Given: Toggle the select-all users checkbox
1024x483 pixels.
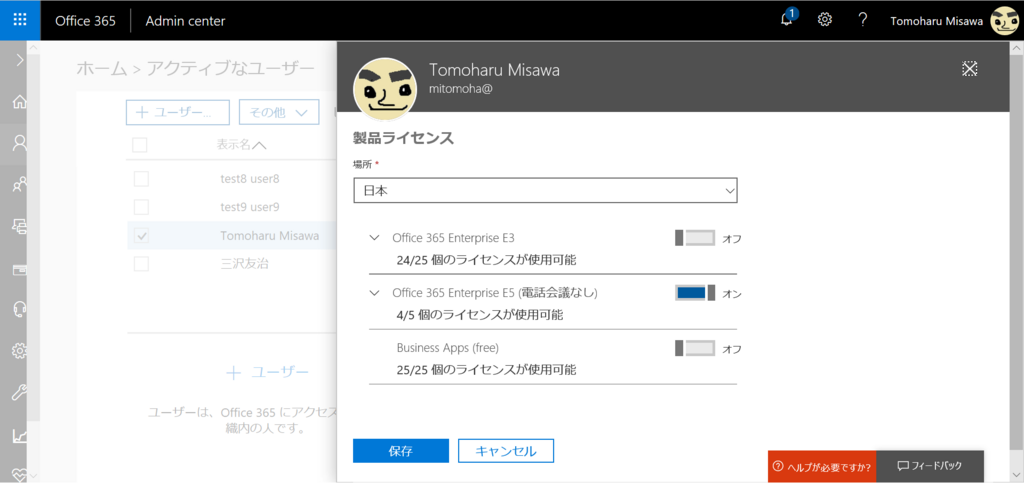Looking at the screenshot, I should tap(140, 145).
